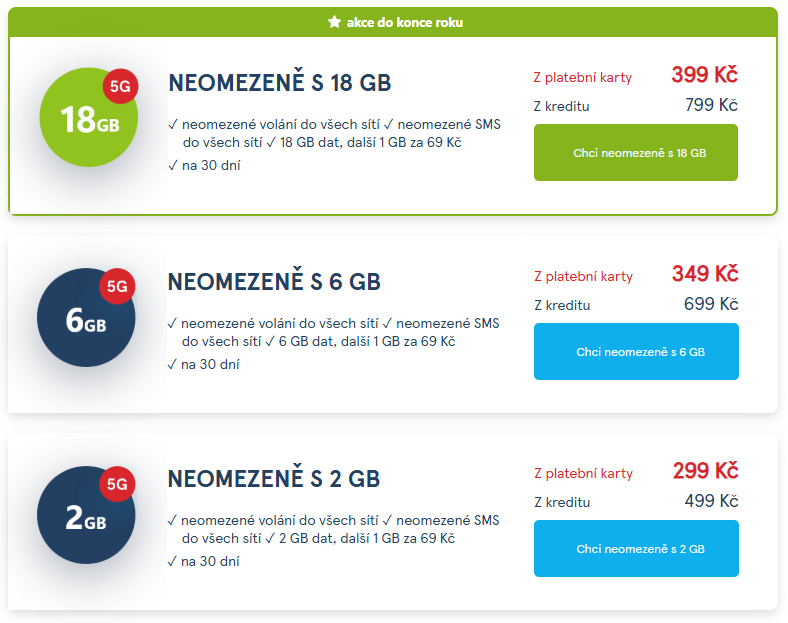Click "Z platební karty" label on 6 GB plan

(x=583, y=276)
